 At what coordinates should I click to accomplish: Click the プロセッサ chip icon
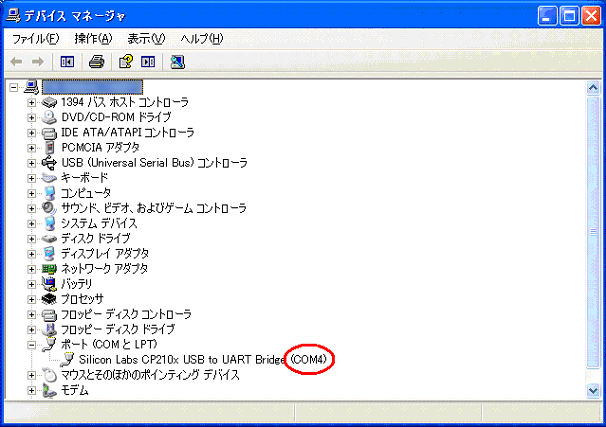(x=49, y=299)
